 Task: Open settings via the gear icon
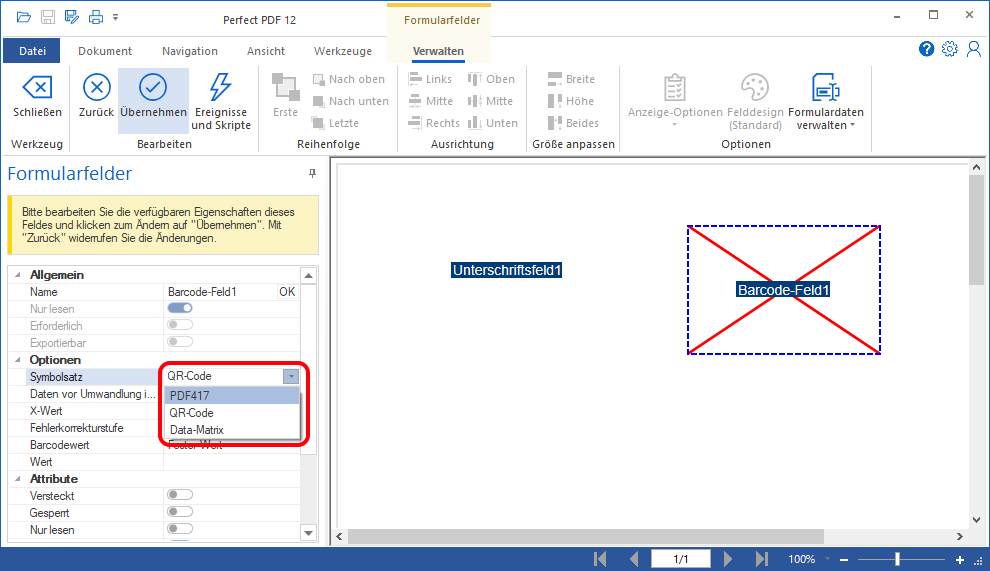coord(949,49)
